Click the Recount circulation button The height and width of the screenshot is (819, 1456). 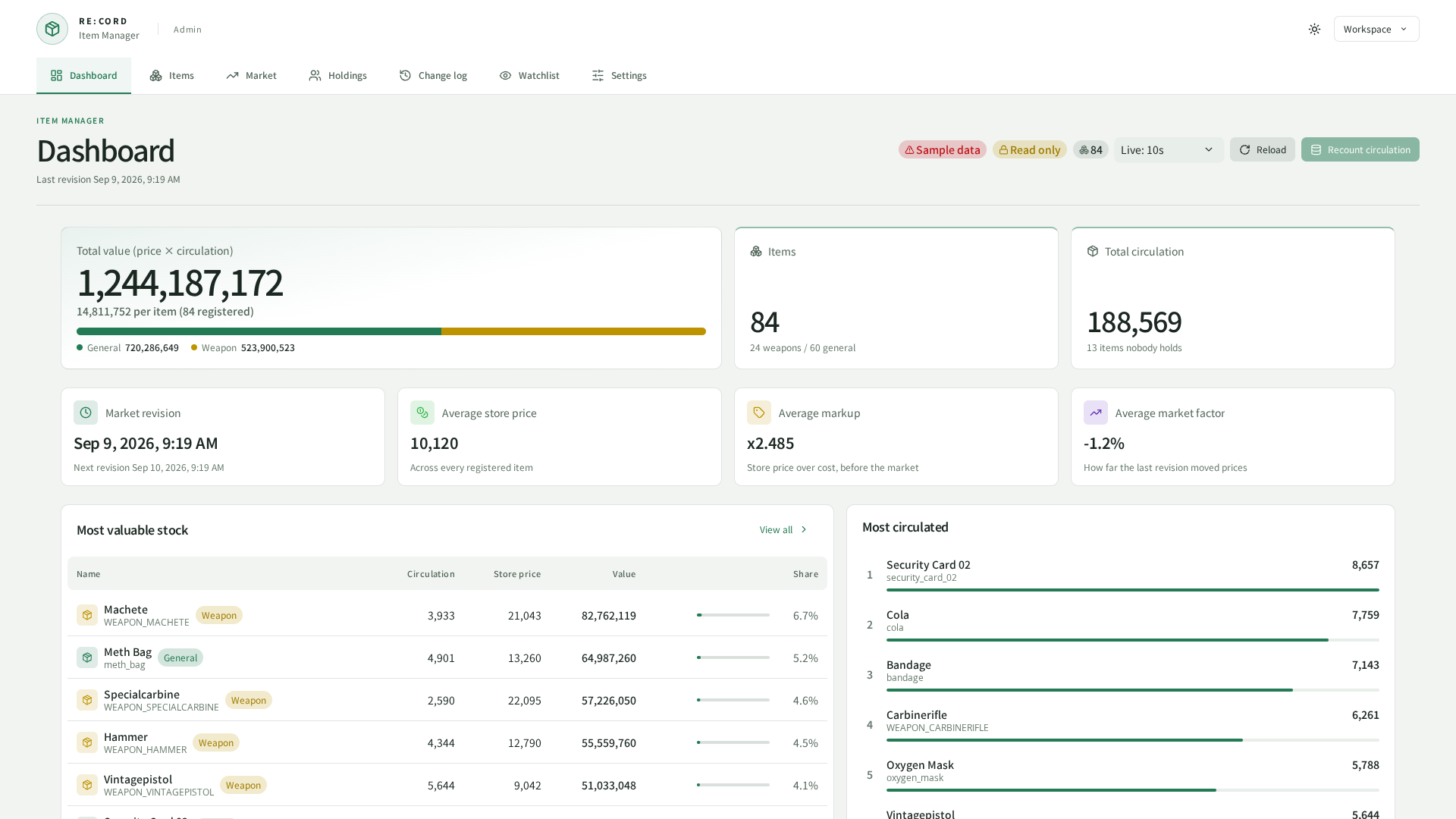[x=1360, y=150]
